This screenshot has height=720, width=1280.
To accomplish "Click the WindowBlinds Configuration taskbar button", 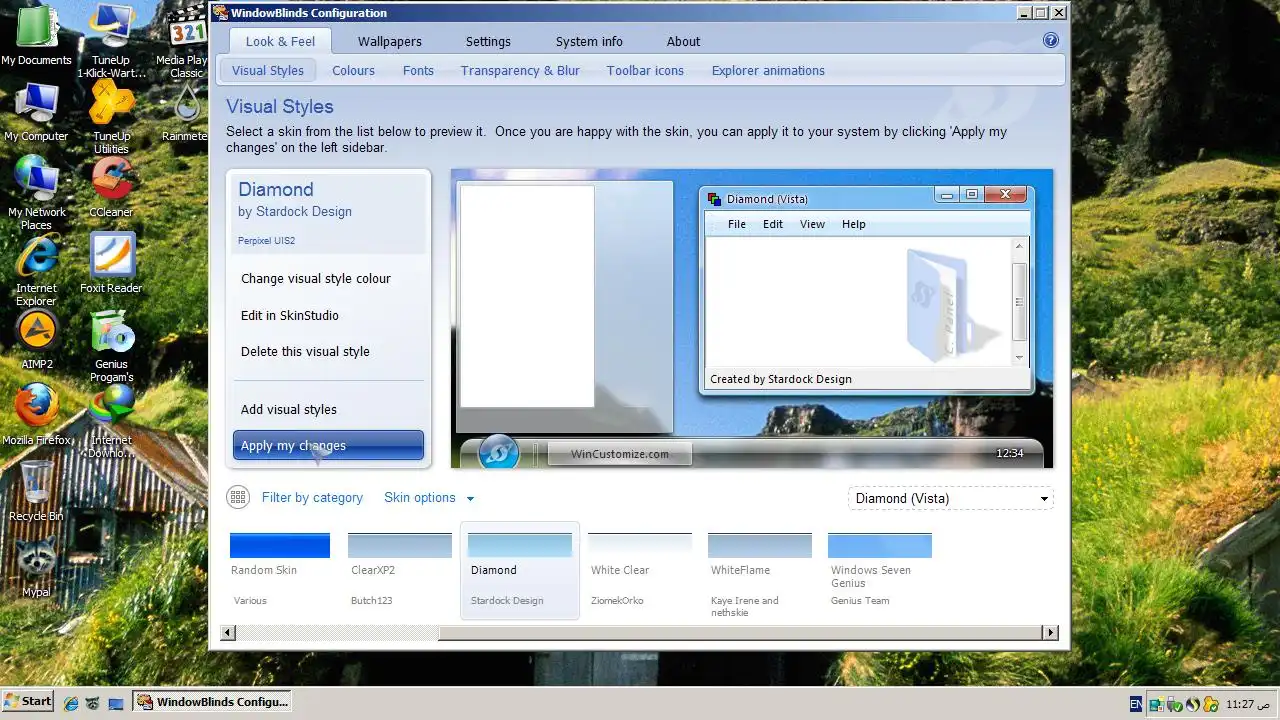I will [212, 702].
